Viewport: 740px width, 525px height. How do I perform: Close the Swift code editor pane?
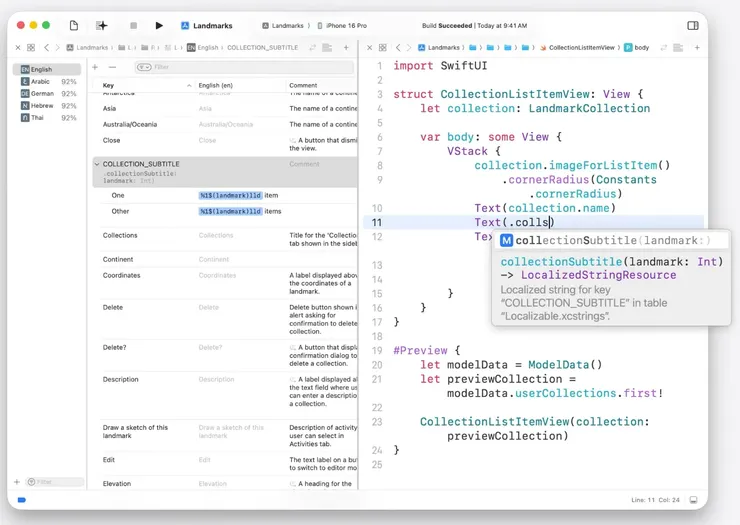click(370, 48)
